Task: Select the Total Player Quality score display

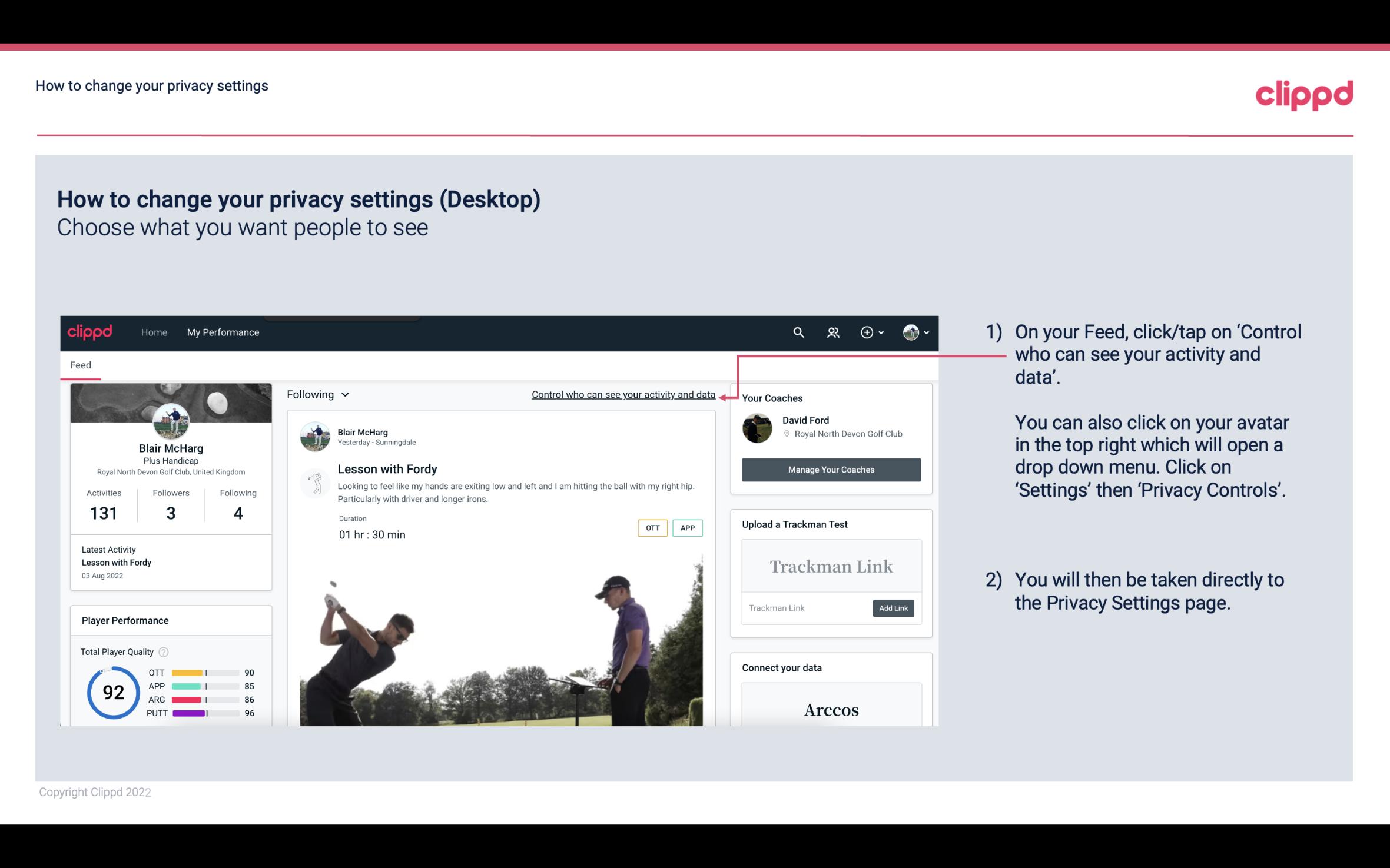Action: click(113, 691)
